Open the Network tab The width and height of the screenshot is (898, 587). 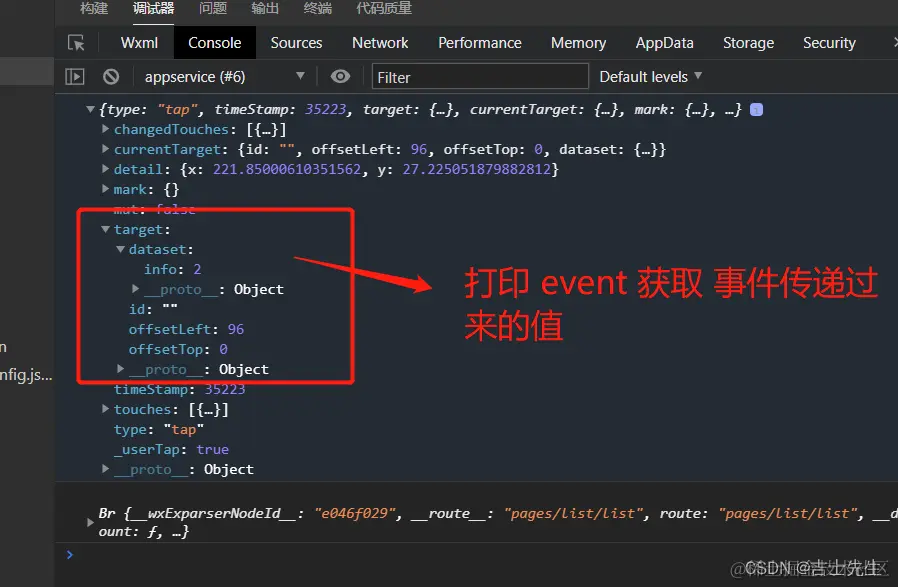click(380, 43)
